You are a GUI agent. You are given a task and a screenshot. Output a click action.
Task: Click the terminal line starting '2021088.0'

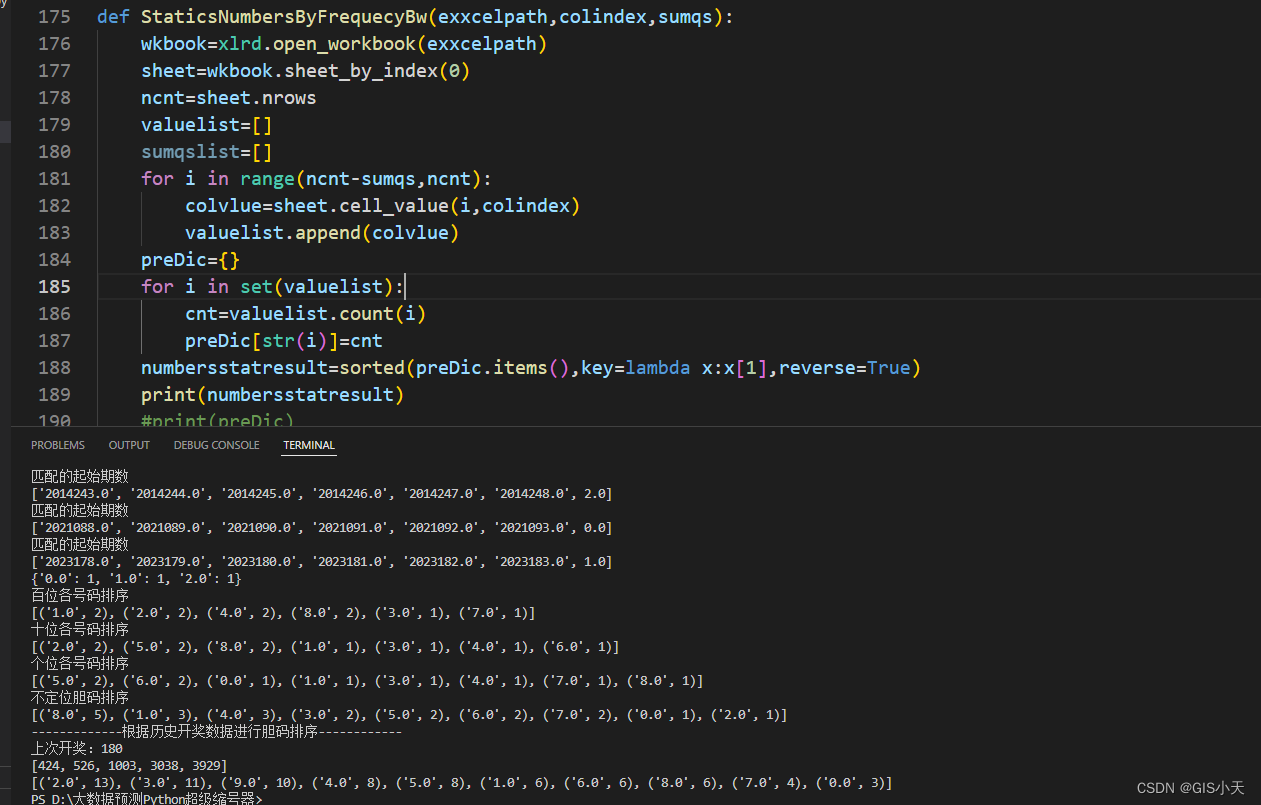pos(322,528)
